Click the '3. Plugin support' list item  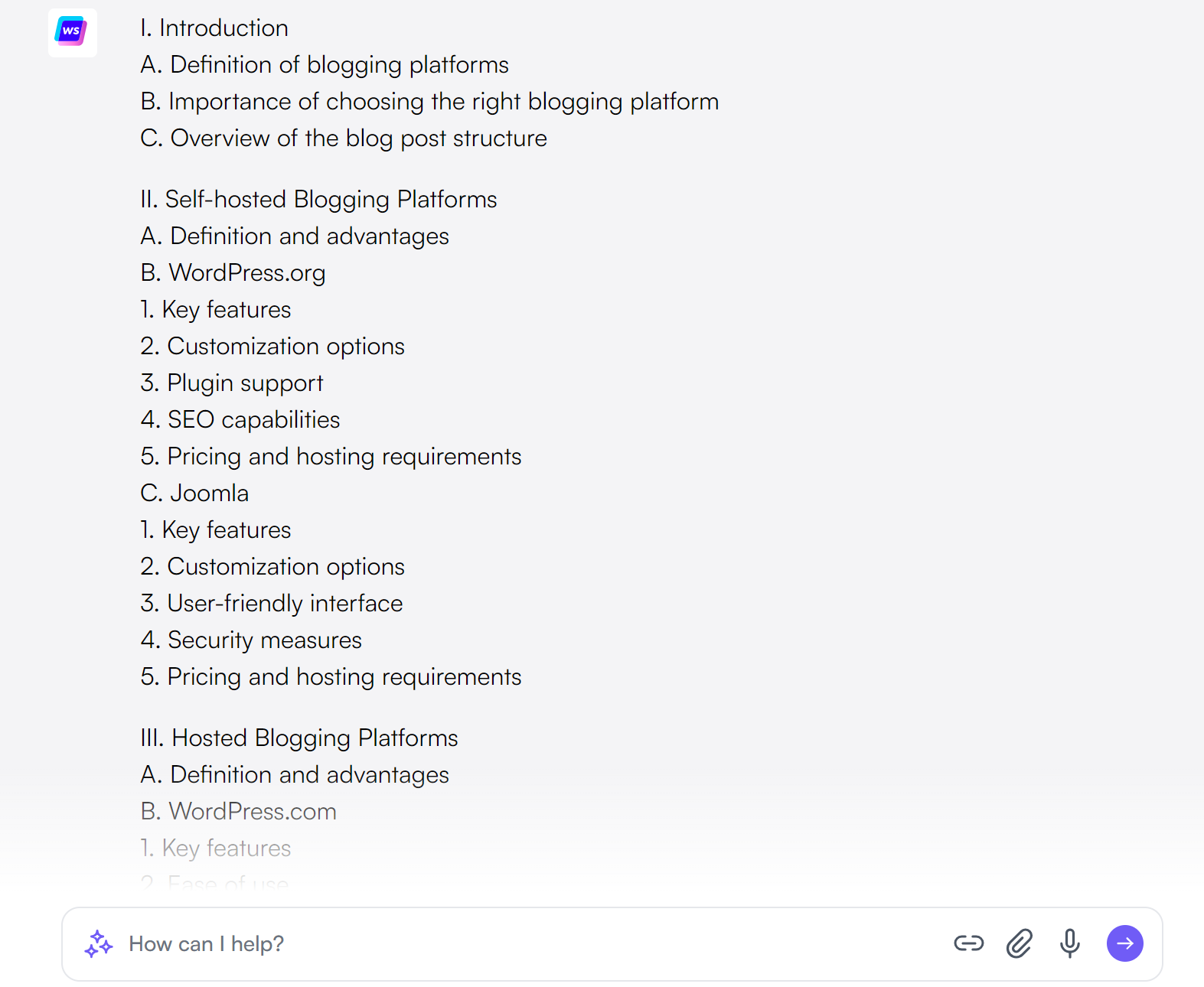tap(231, 383)
